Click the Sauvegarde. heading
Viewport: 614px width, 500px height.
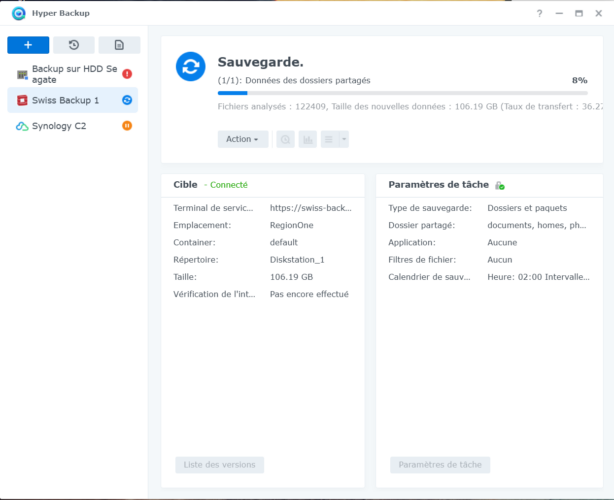click(x=260, y=62)
